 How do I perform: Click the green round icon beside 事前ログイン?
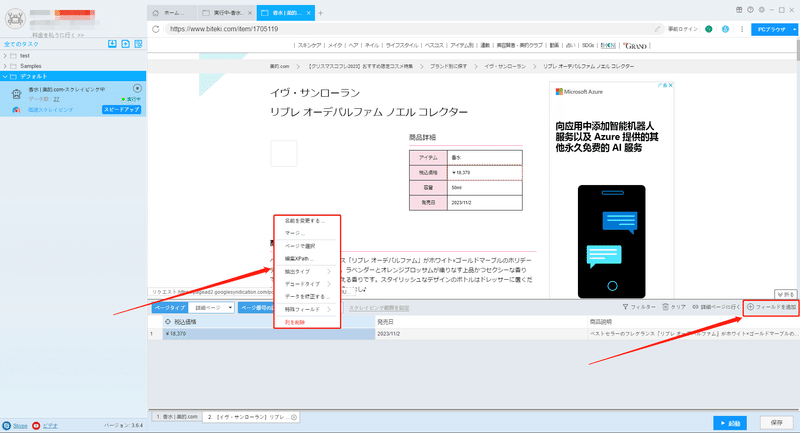tap(709, 29)
